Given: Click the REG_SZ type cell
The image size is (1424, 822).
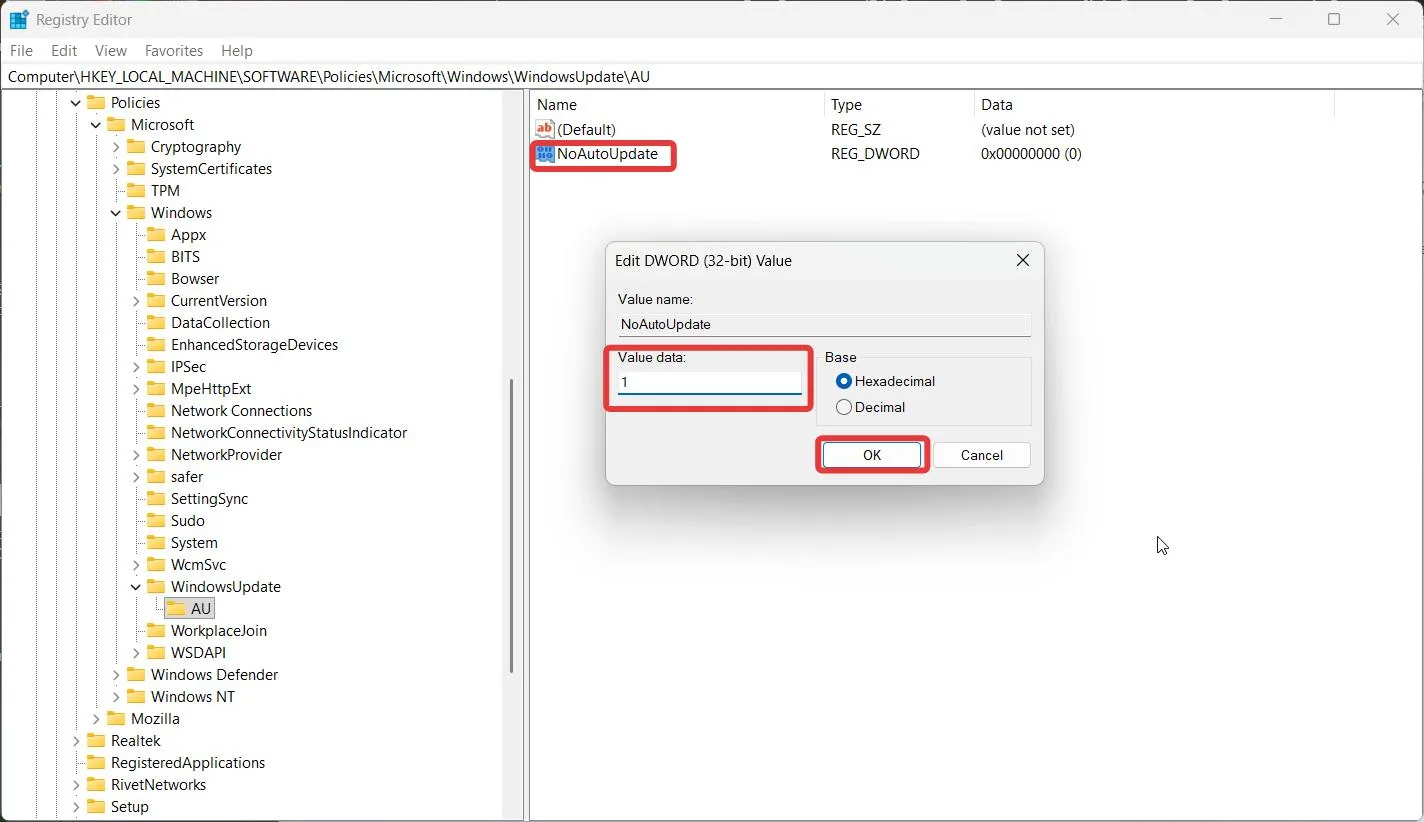Looking at the screenshot, I should click(x=856, y=129).
